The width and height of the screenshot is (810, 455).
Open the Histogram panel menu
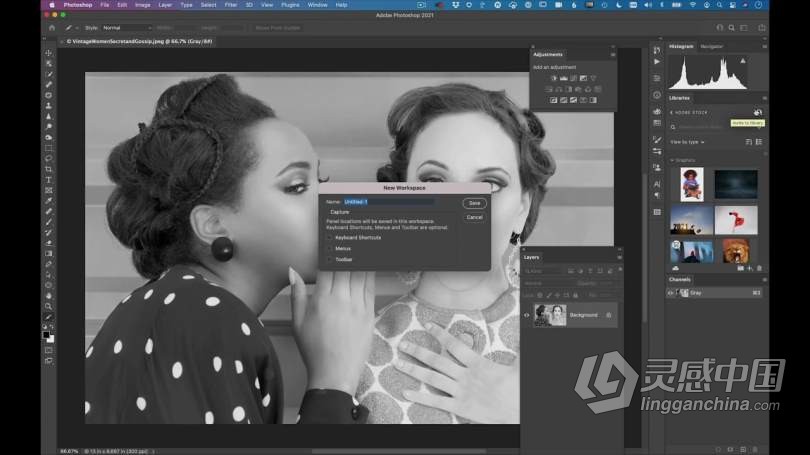coord(765,46)
